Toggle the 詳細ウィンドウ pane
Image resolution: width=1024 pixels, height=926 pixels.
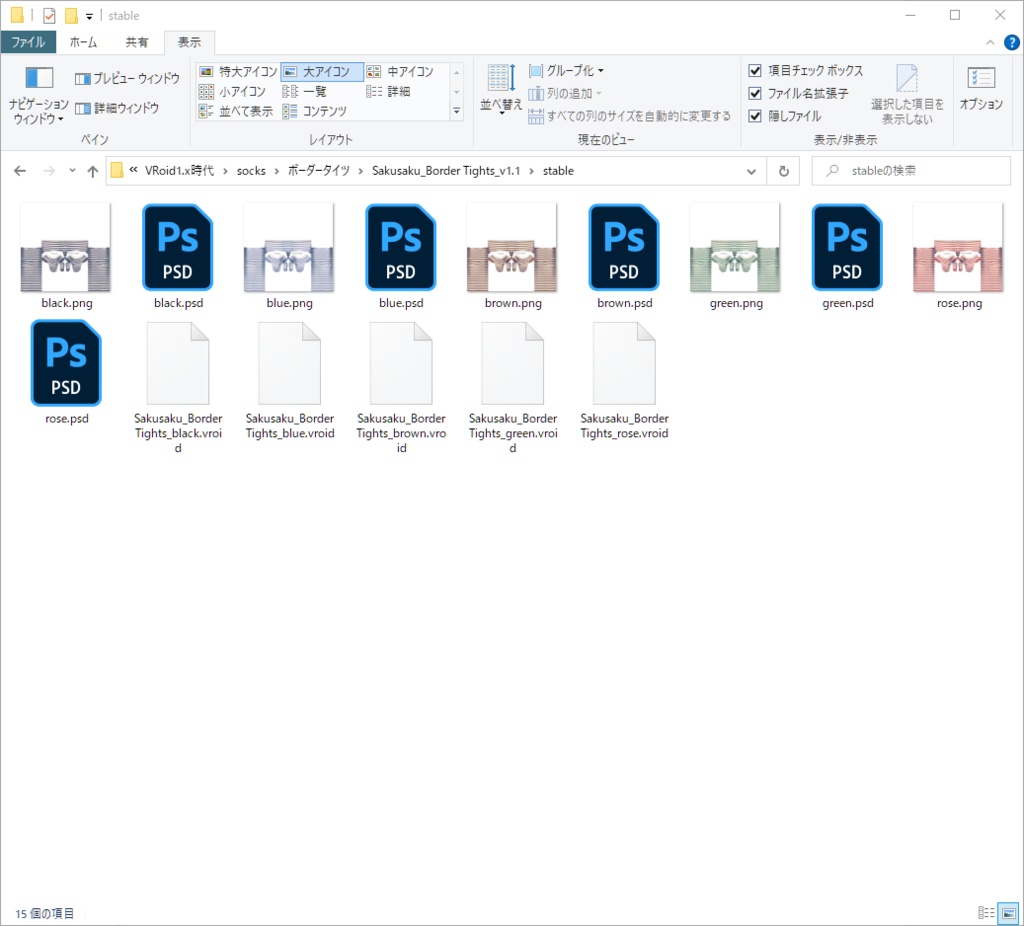point(117,108)
